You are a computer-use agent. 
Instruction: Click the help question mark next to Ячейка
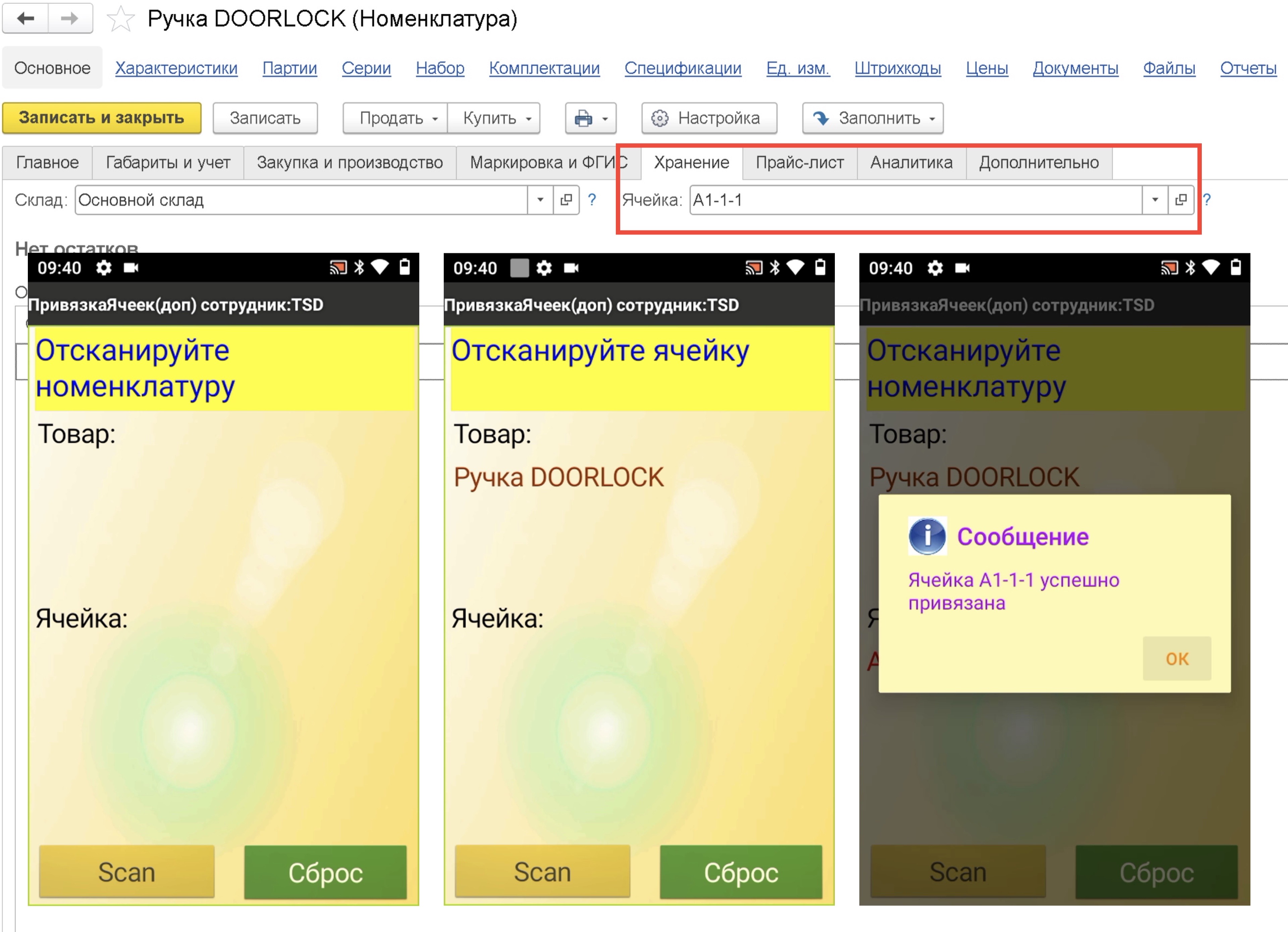[1207, 200]
